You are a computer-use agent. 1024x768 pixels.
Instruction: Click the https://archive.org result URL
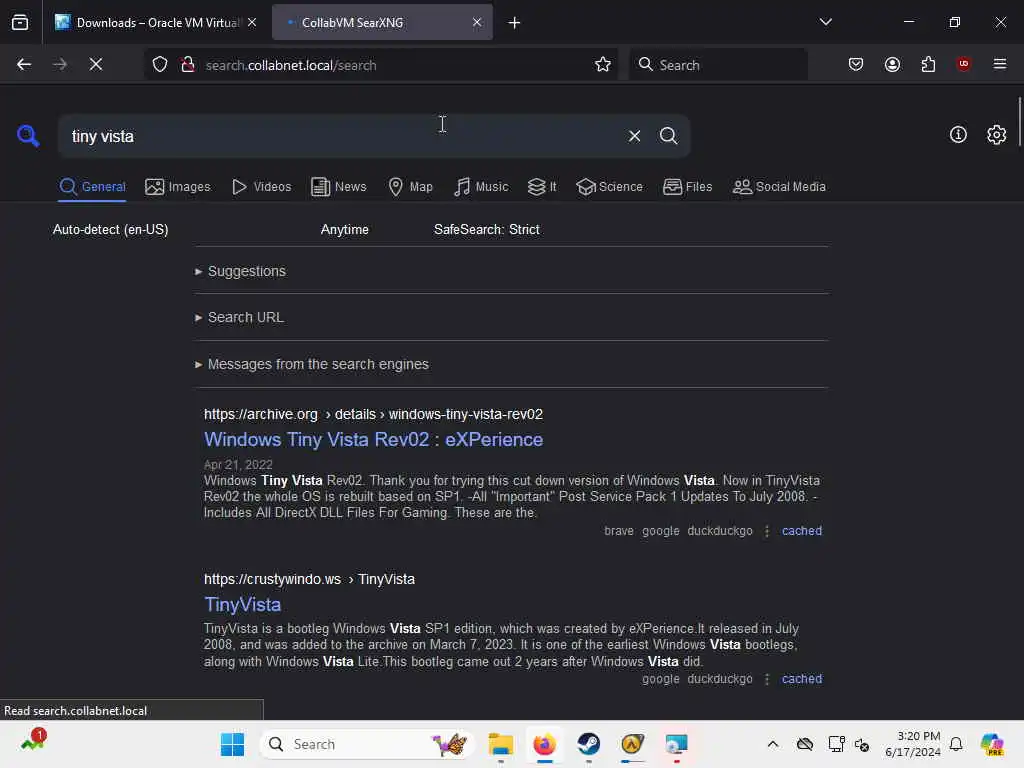374,415
